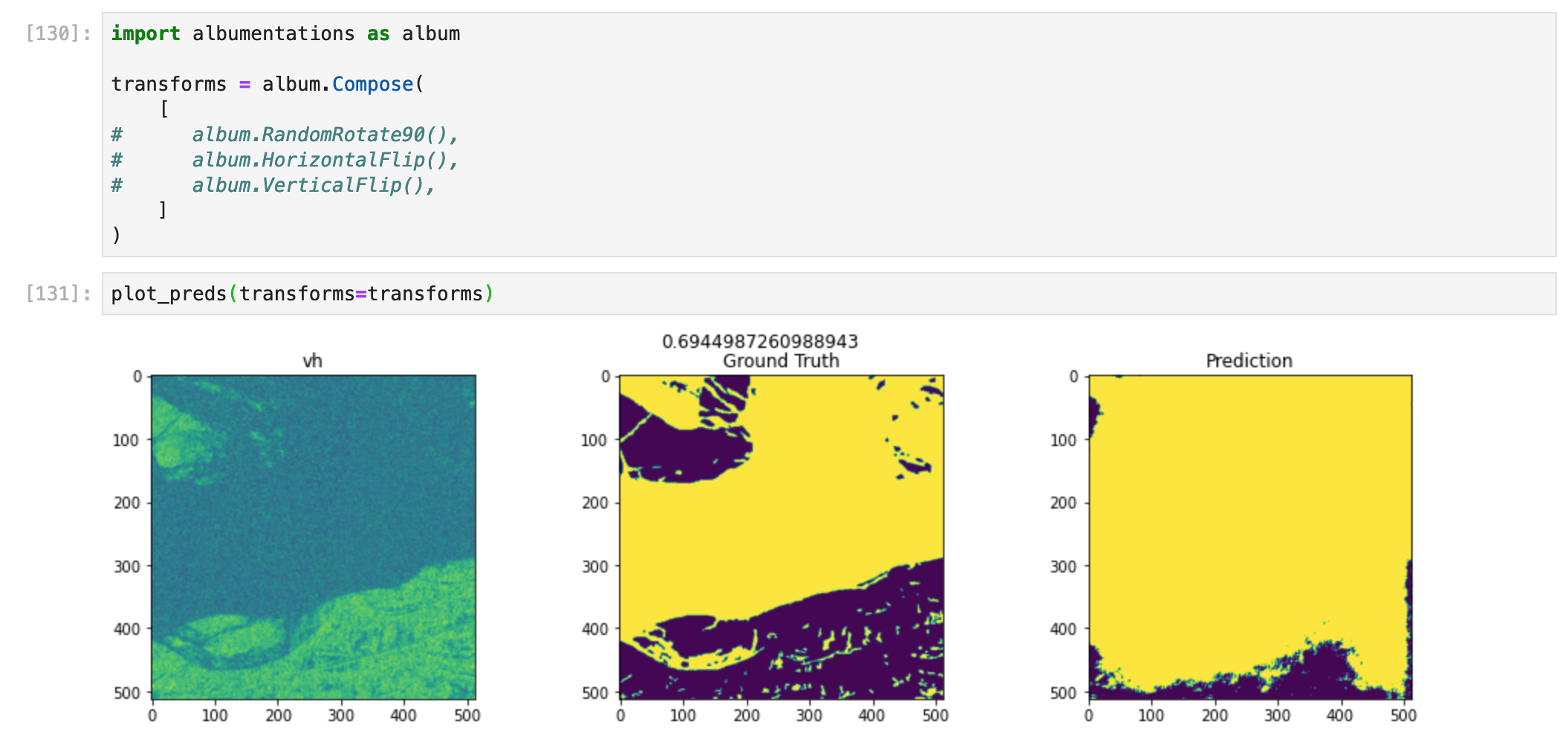Click the 0.6944987260988943 score text
Viewport: 1568px width, 742px height.
[760, 341]
